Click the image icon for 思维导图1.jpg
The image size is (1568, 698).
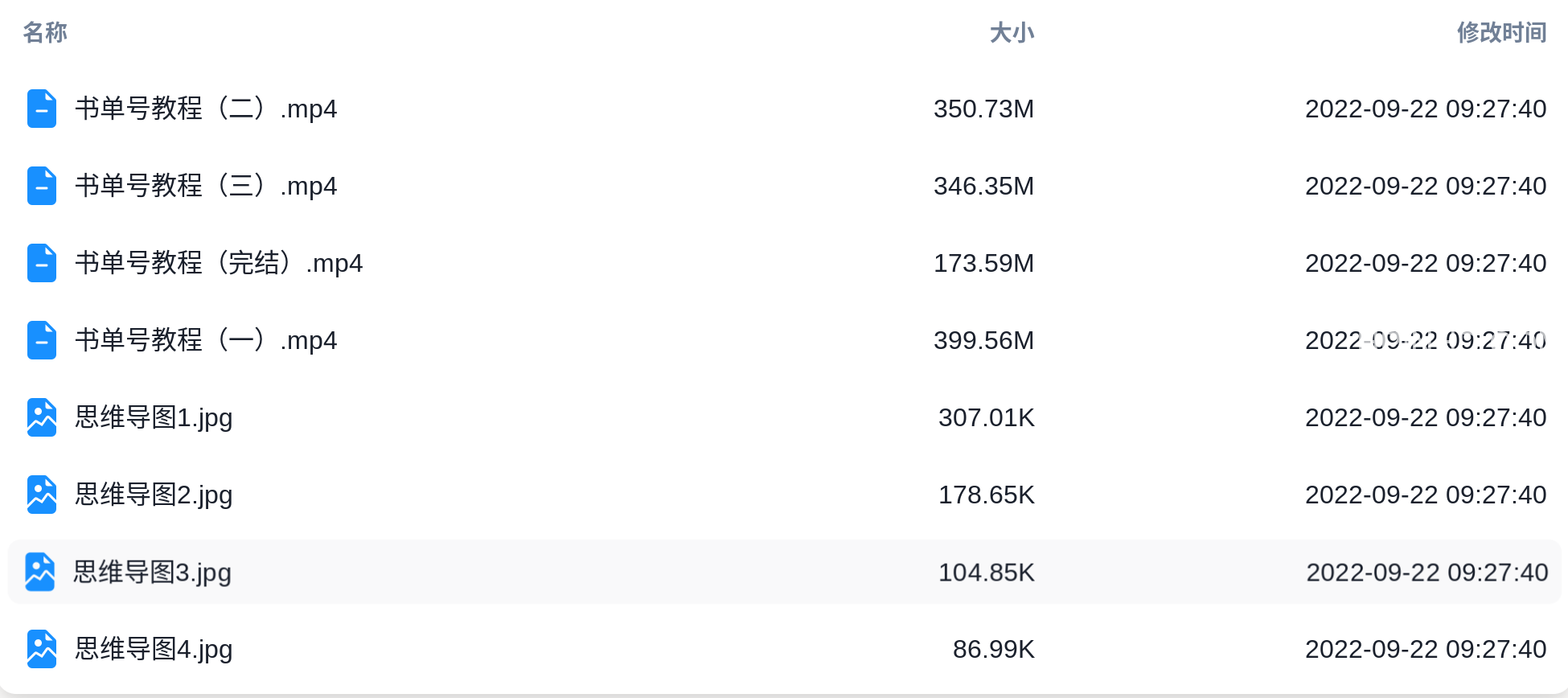click(42, 417)
